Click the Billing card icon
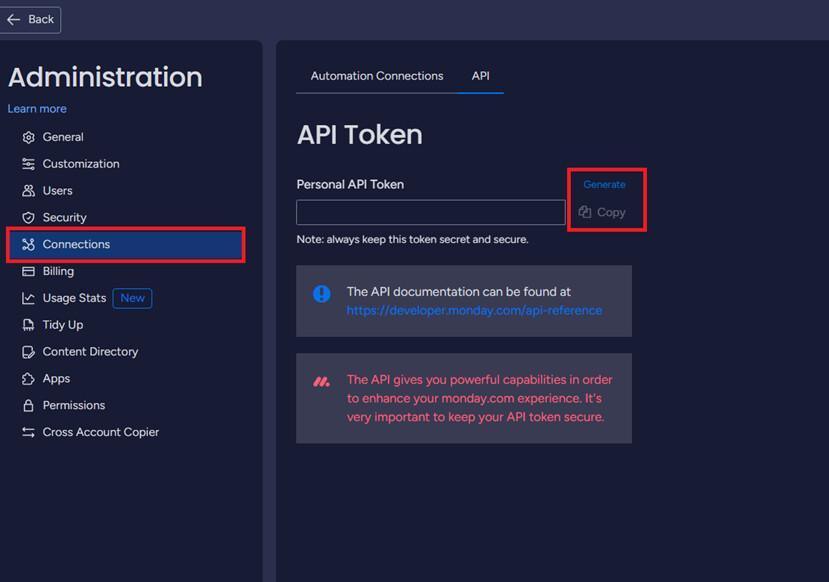829x582 pixels. pos(29,271)
